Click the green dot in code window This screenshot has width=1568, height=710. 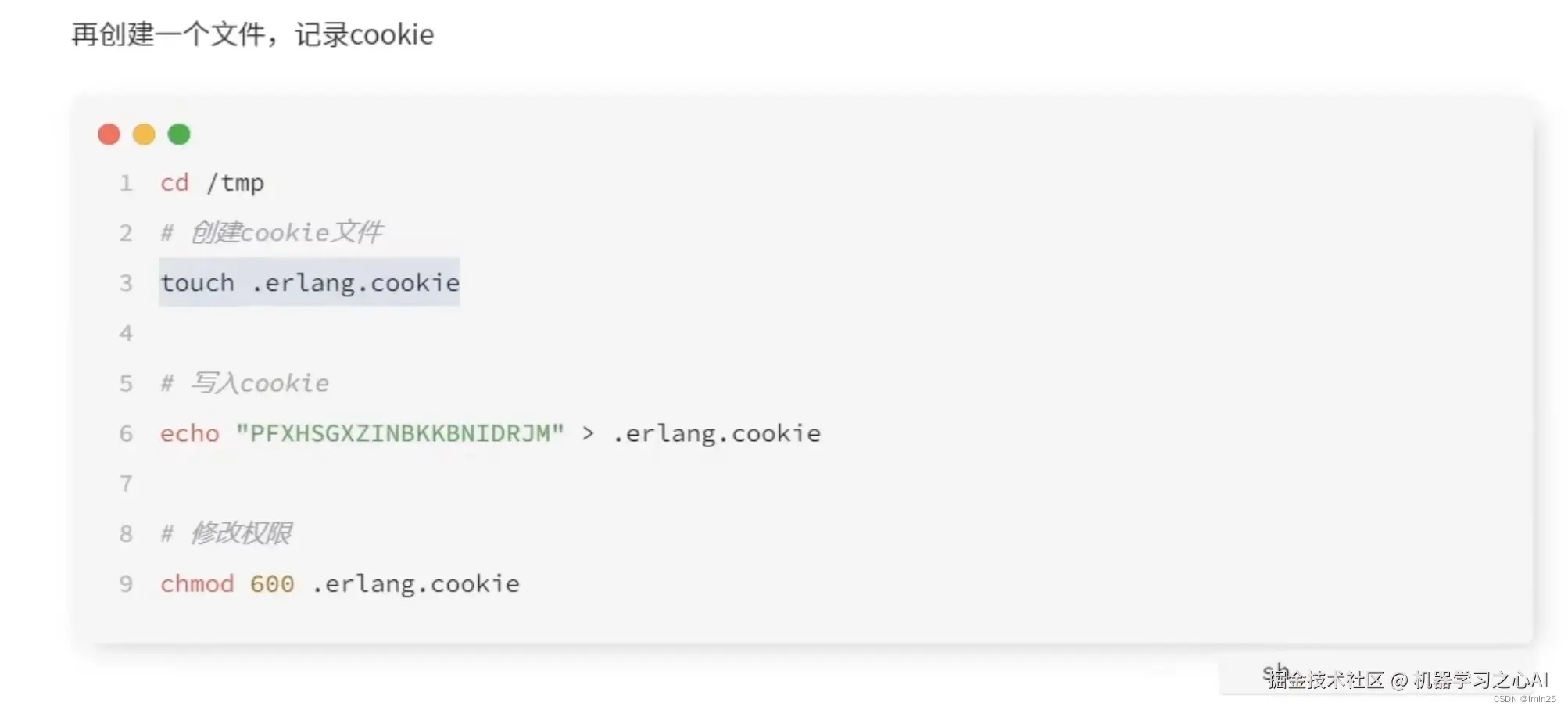[x=179, y=134]
